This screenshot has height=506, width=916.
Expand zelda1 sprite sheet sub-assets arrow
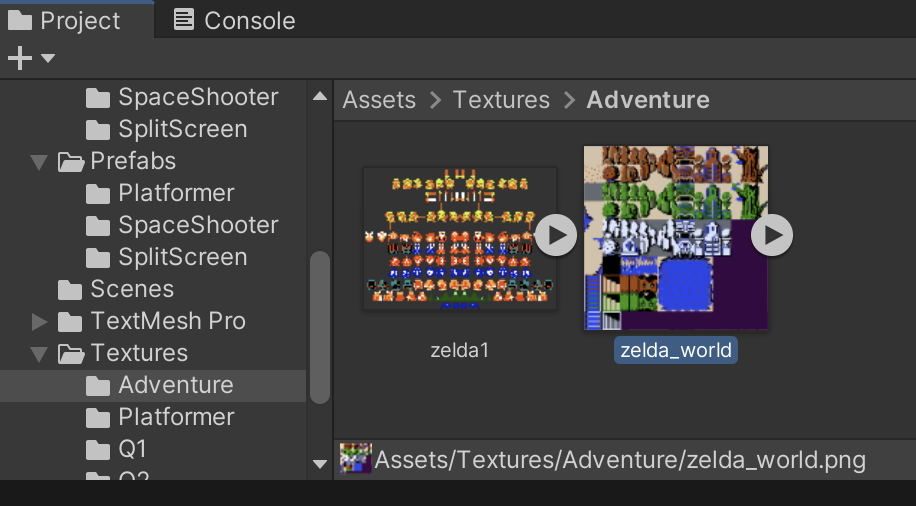555,236
